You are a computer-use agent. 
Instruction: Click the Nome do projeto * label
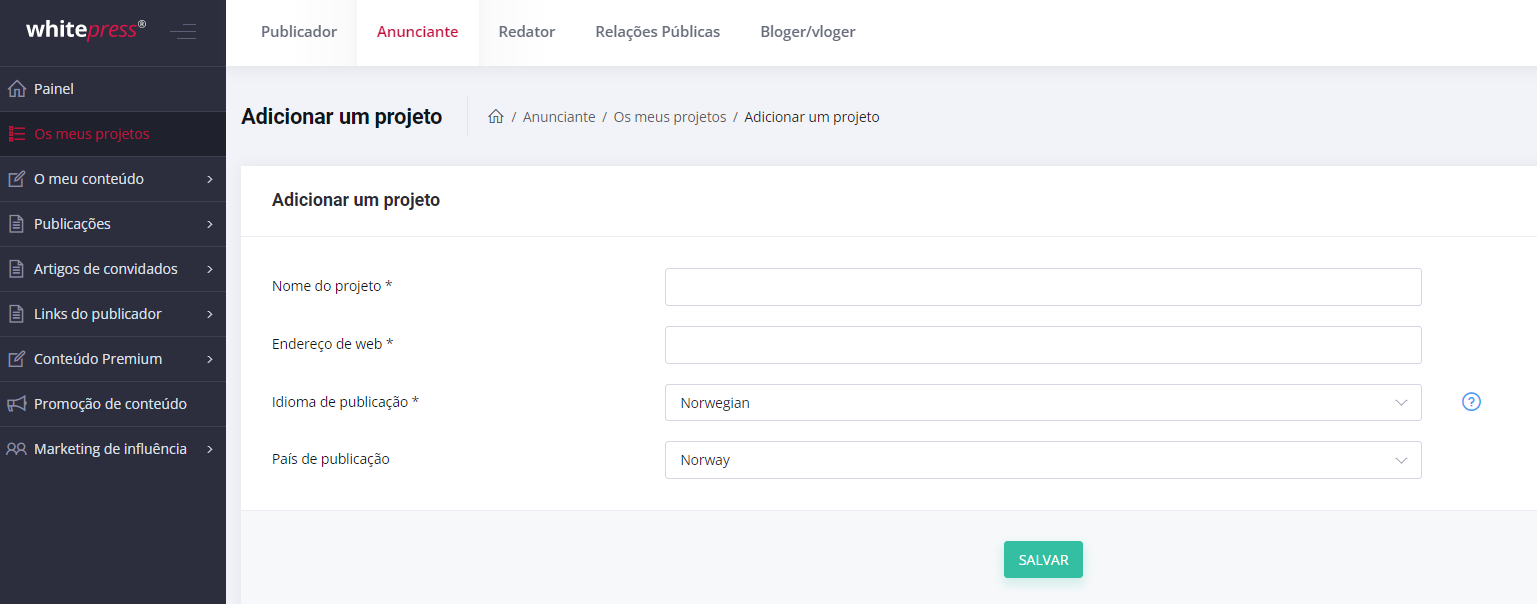coord(332,286)
